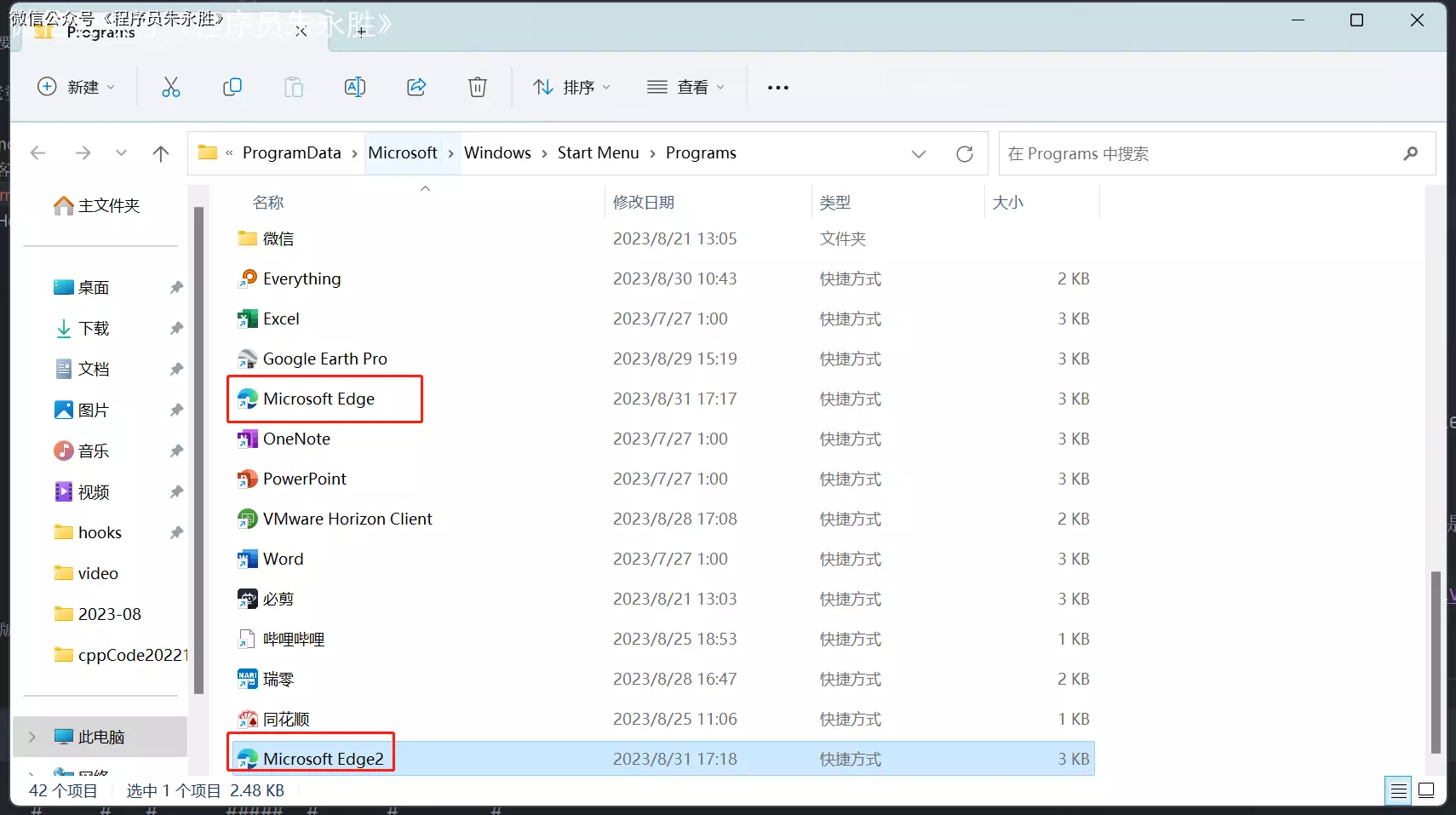Click the Cut scissors icon in toolbar
Screen dimensions: 1456x815
pos(171,87)
